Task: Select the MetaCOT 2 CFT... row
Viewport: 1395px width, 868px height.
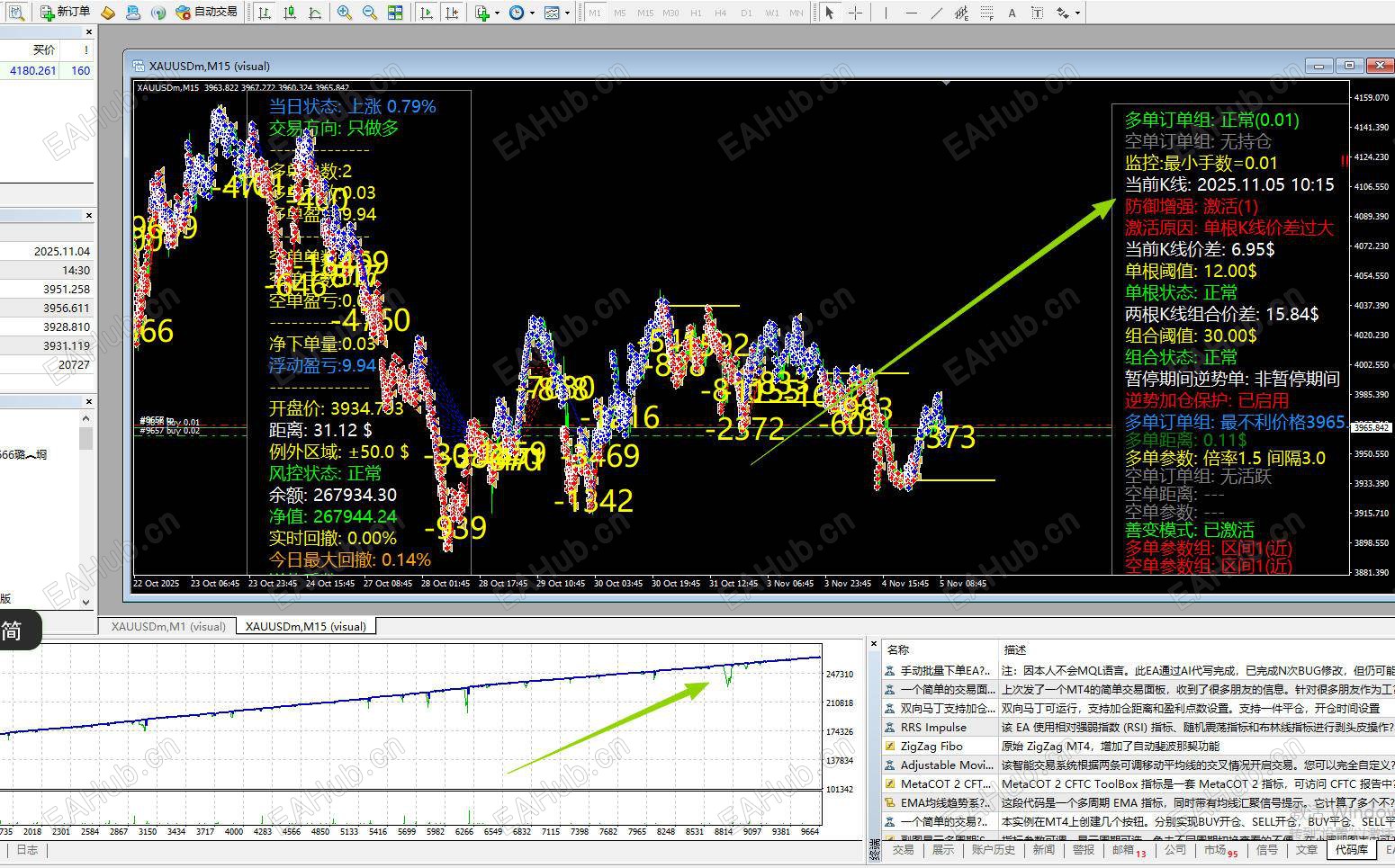Action: point(1138,783)
